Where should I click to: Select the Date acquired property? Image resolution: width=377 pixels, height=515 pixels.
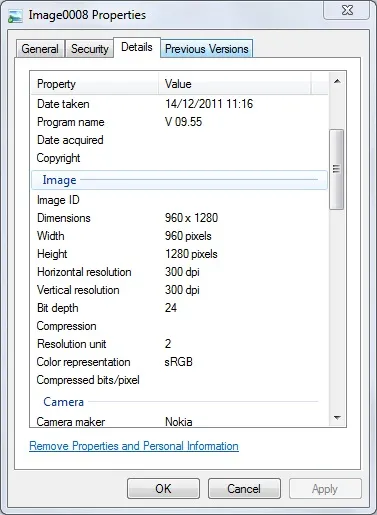click(70, 140)
